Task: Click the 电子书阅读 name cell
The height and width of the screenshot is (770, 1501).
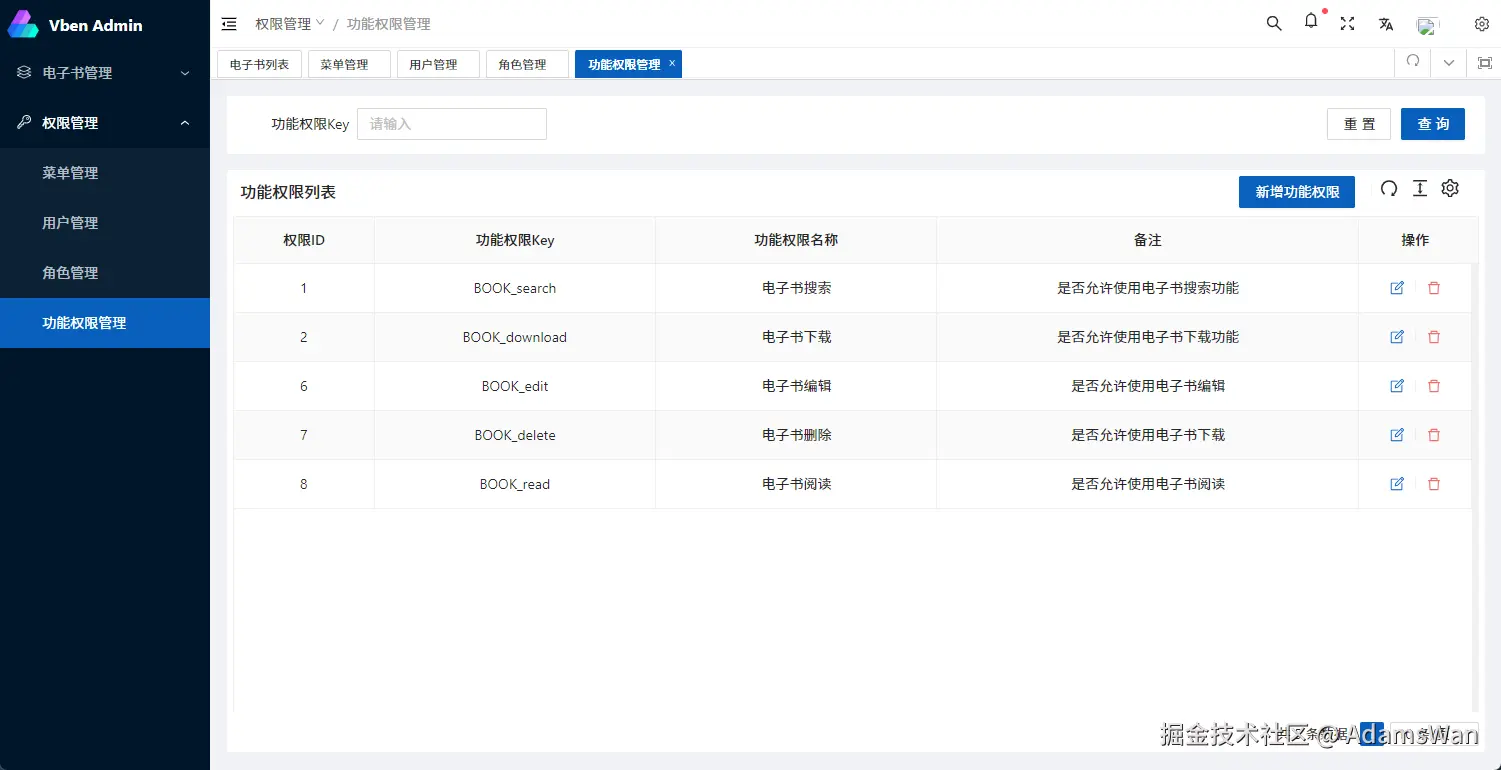Action: click(796, 484)
